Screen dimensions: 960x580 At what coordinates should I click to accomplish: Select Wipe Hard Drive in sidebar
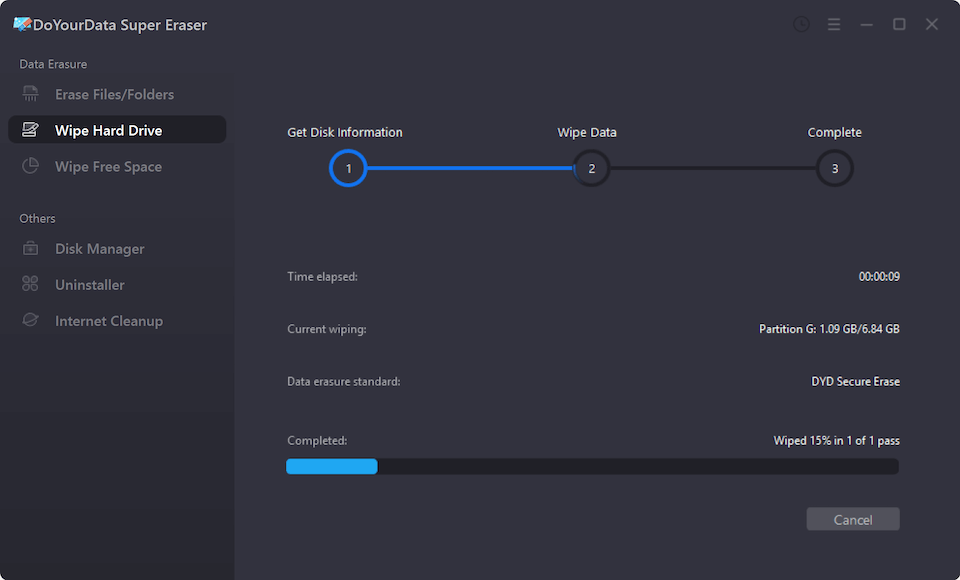[x=117, y=130]
